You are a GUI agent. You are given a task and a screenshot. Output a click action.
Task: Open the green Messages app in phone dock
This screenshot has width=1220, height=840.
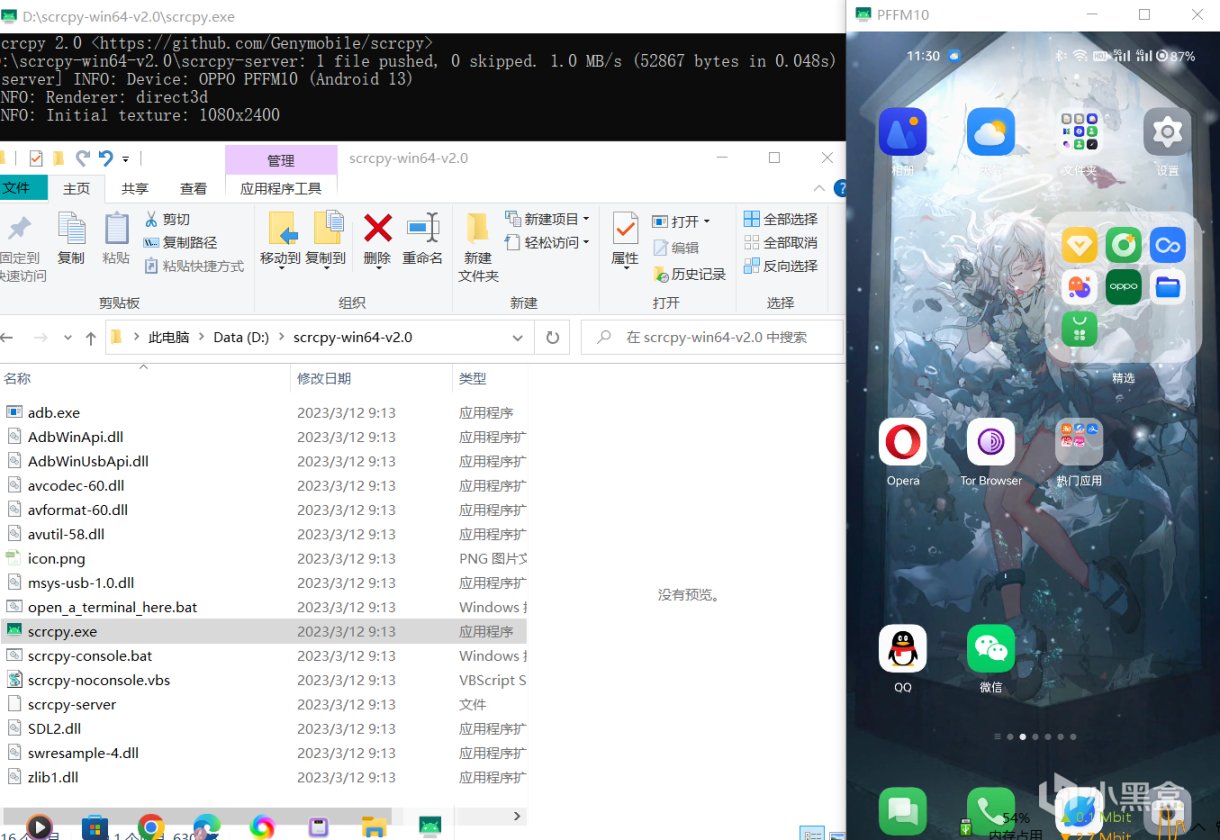[x=903, y=810]
